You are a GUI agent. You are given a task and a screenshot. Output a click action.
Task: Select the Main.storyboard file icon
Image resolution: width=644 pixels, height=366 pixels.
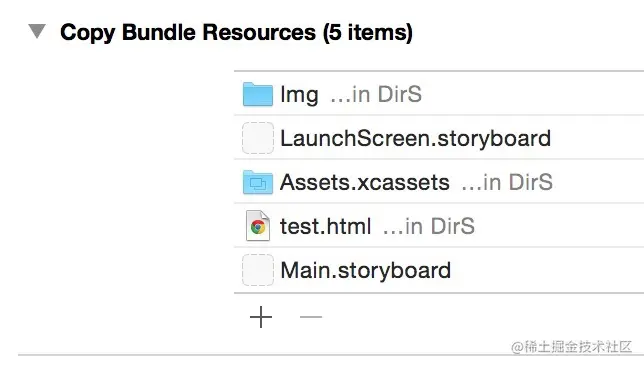[x=258, y=270]
